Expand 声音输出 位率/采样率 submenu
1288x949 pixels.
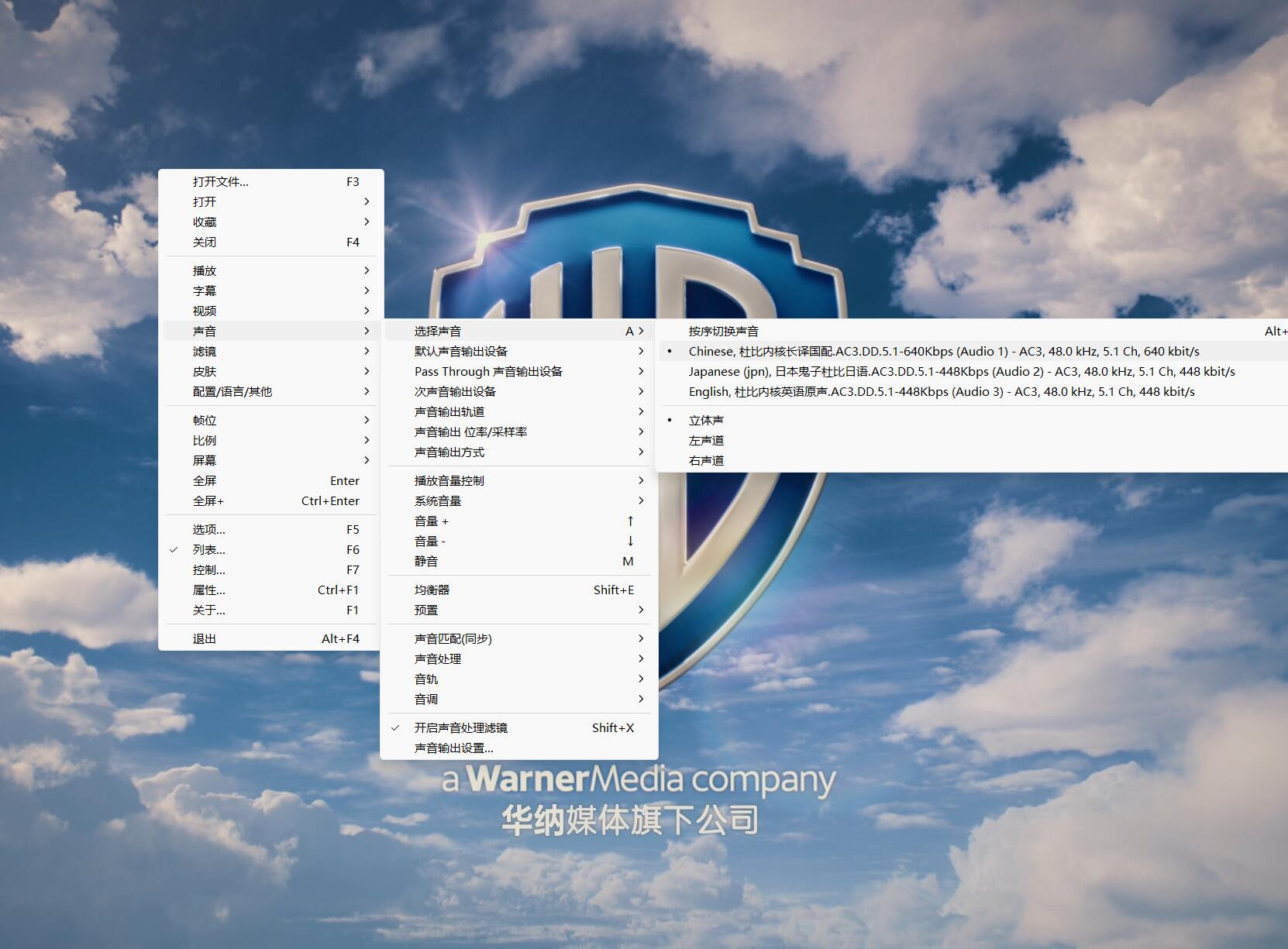point(519,432)
